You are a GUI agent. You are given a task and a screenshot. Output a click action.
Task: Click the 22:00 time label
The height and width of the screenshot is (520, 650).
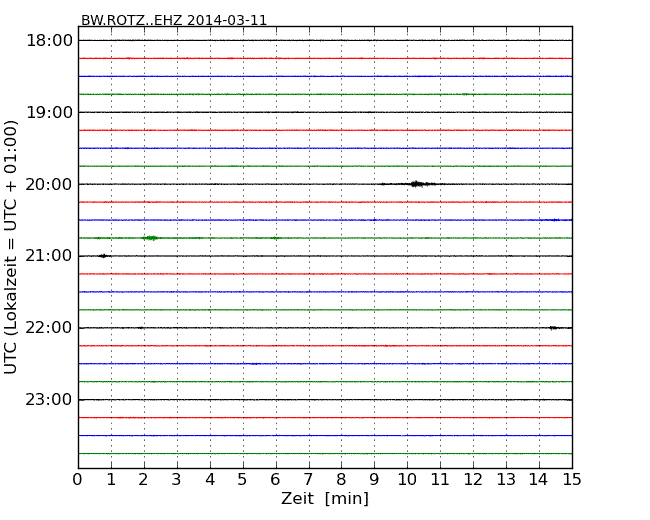(x=49, y=328)
